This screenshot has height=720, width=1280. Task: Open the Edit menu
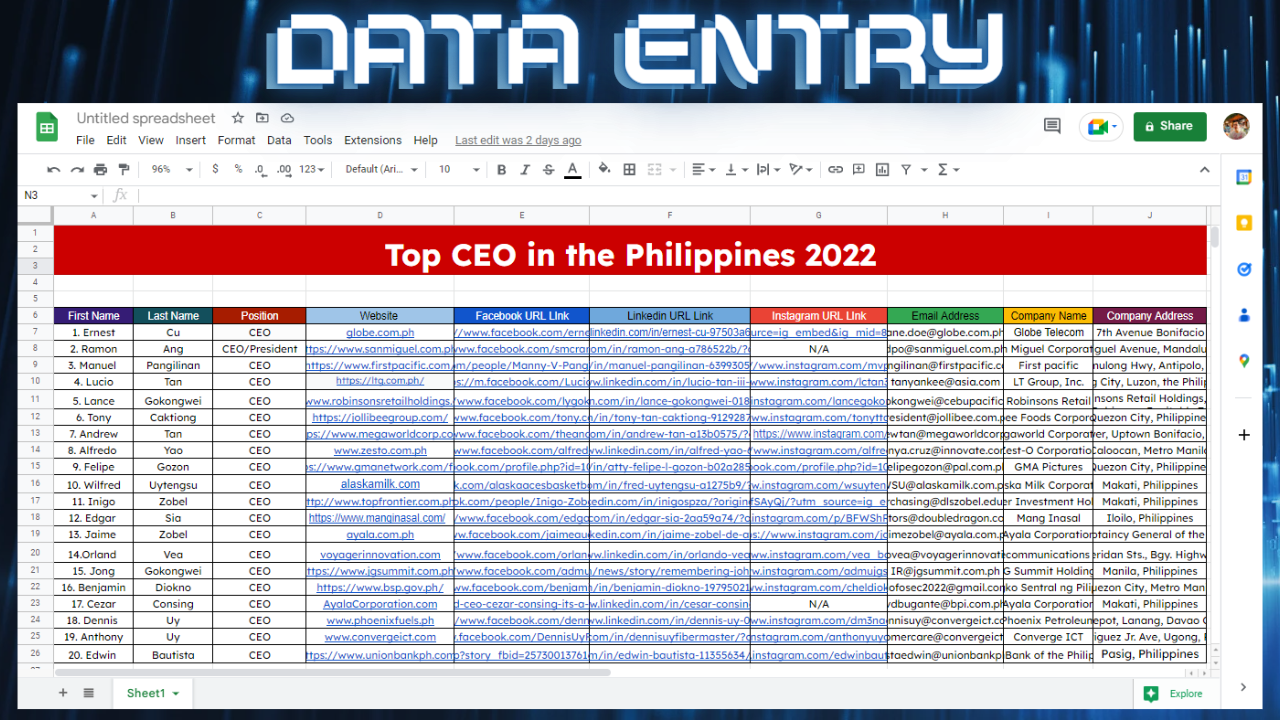(116, 141)
